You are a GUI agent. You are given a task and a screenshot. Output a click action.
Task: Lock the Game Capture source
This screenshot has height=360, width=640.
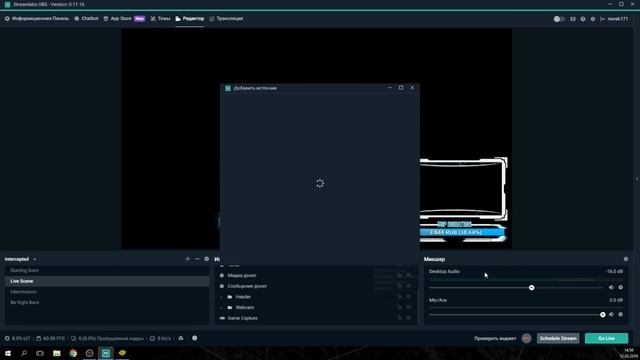pos(400,318)
